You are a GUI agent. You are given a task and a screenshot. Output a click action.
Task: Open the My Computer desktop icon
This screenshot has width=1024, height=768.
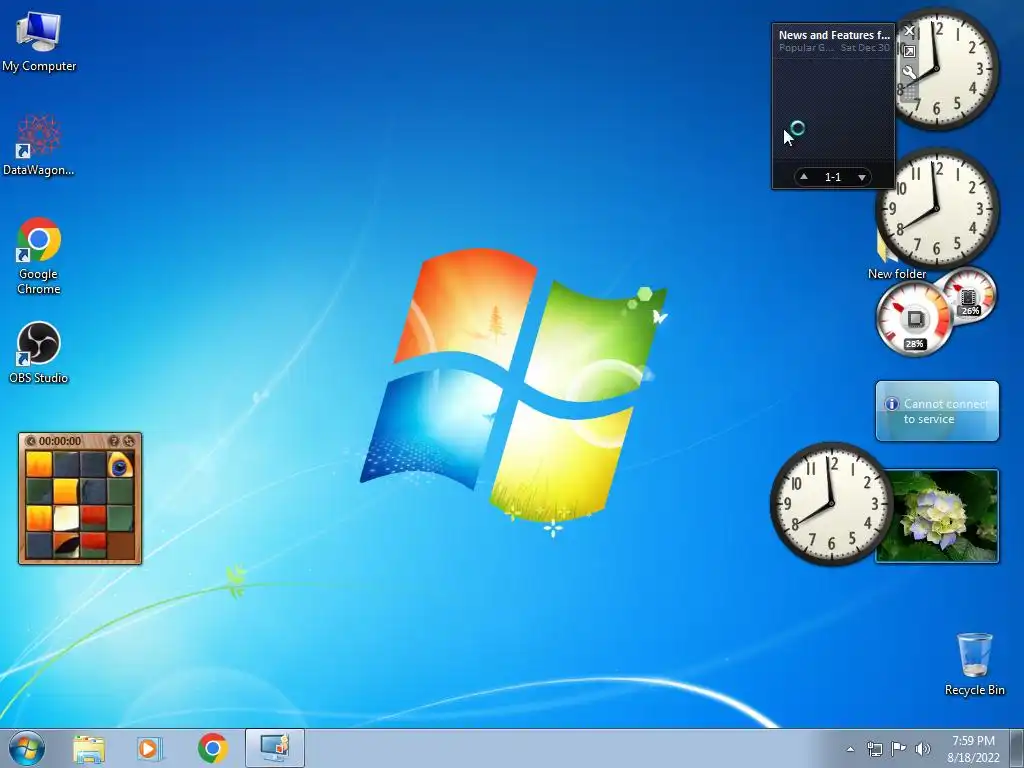[39, 42]
